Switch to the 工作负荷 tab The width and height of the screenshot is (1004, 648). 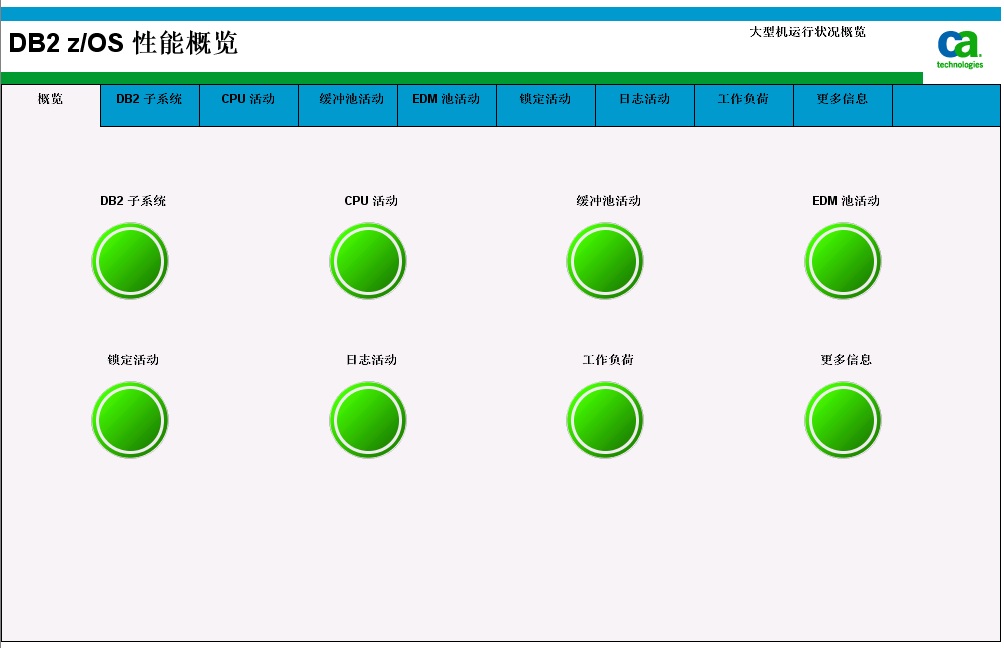[744, 105]
